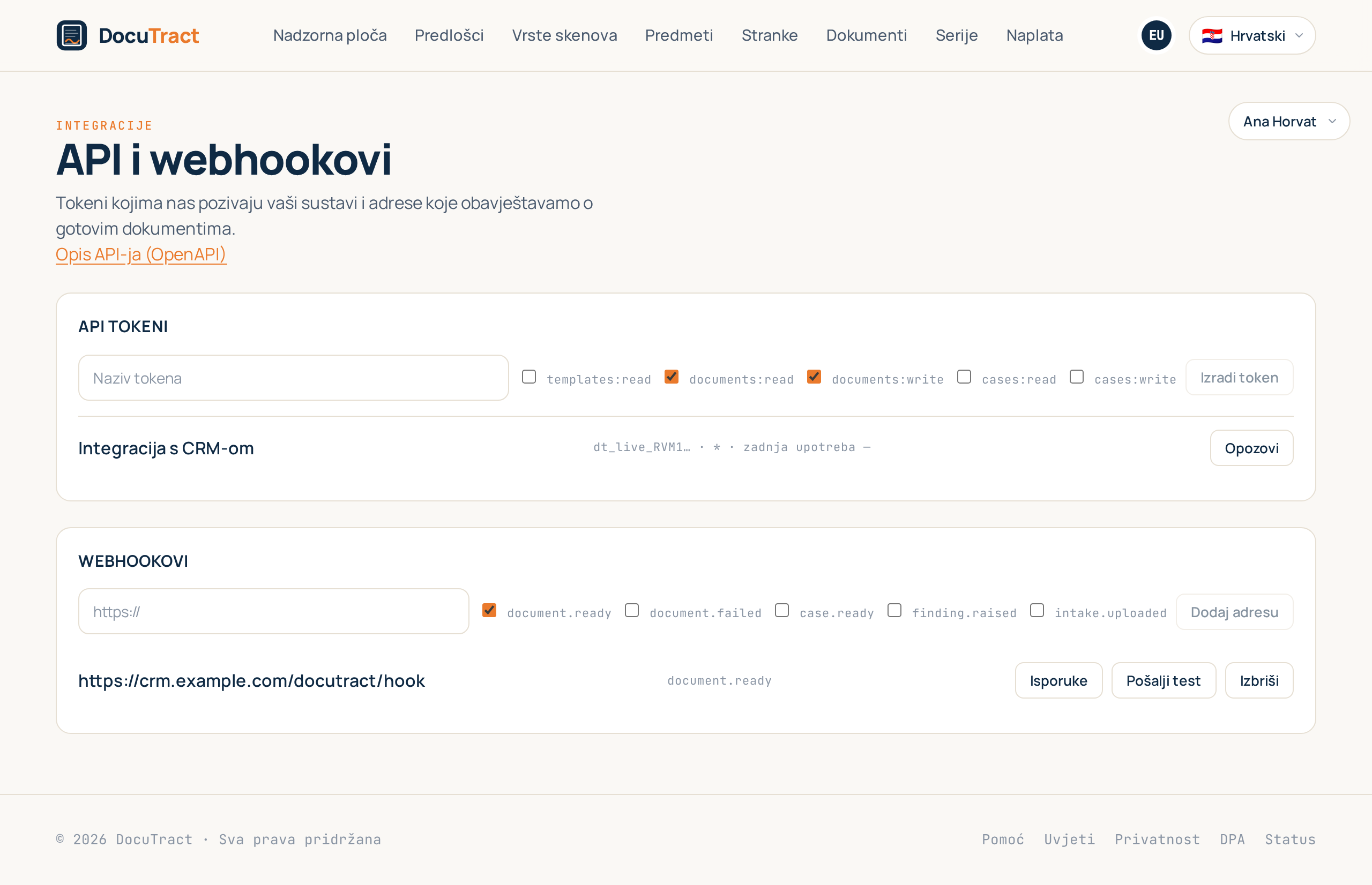Check the finding.raised event checkbox
This screenshot has width=1372, height=885.
(x=894, y=610)
